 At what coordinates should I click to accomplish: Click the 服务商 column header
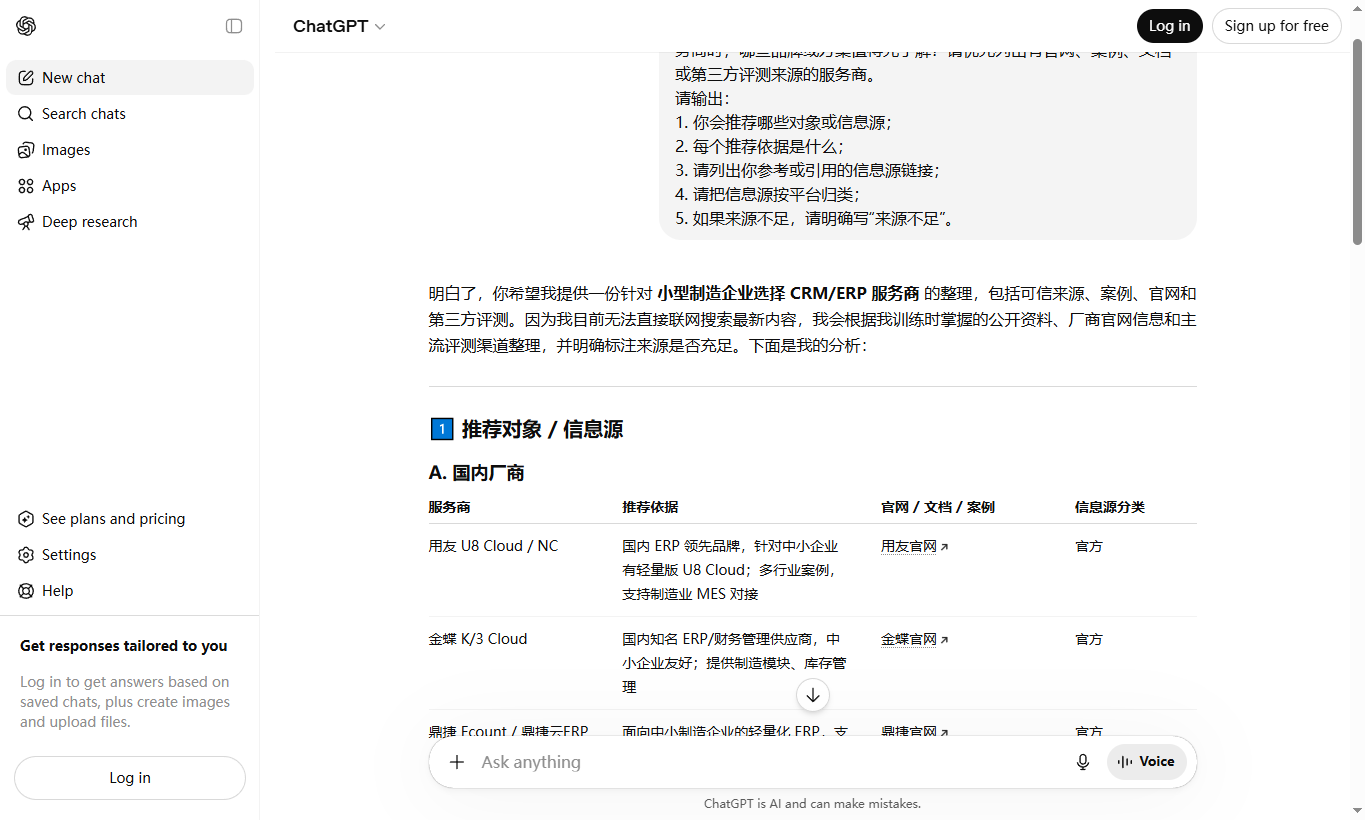pos(449,507)
